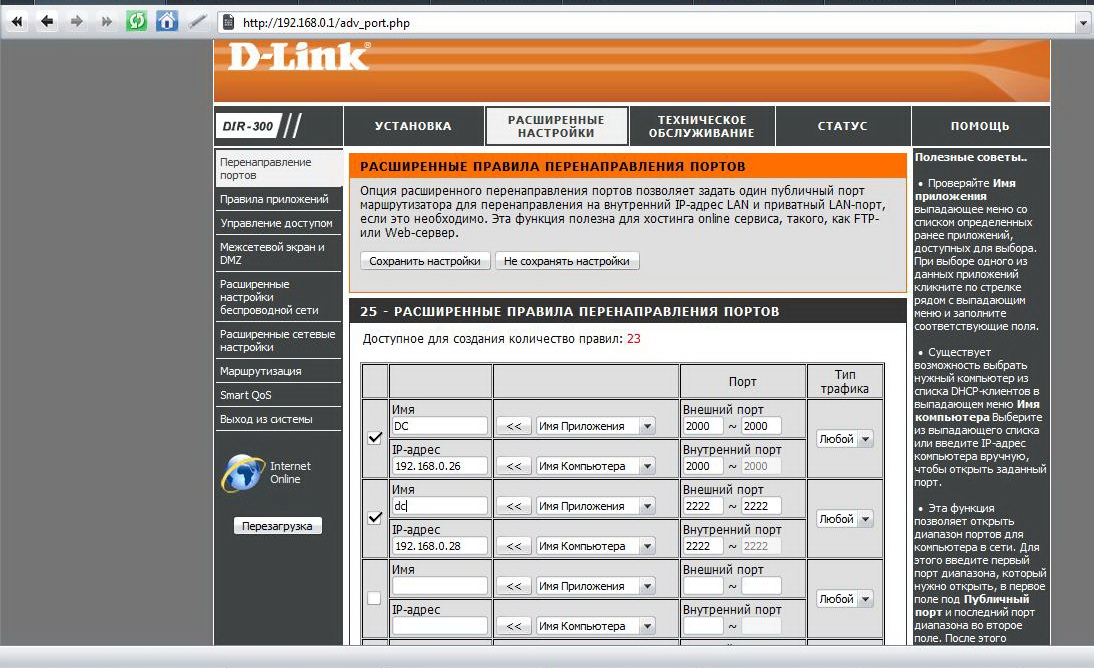Click the browser back arrow button
Screen dimensions: 1094x668
pos(46,21)
